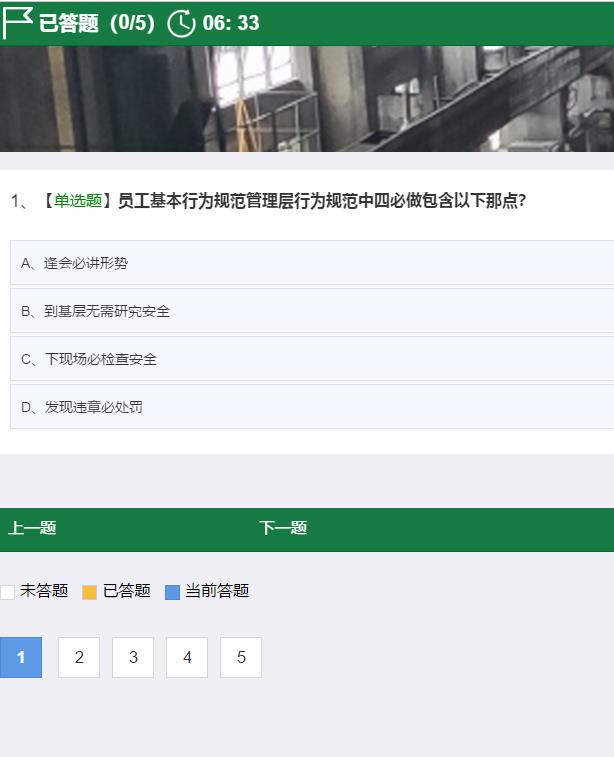
Task: Choose option D 发现违章必处罚
Action: 312,407
